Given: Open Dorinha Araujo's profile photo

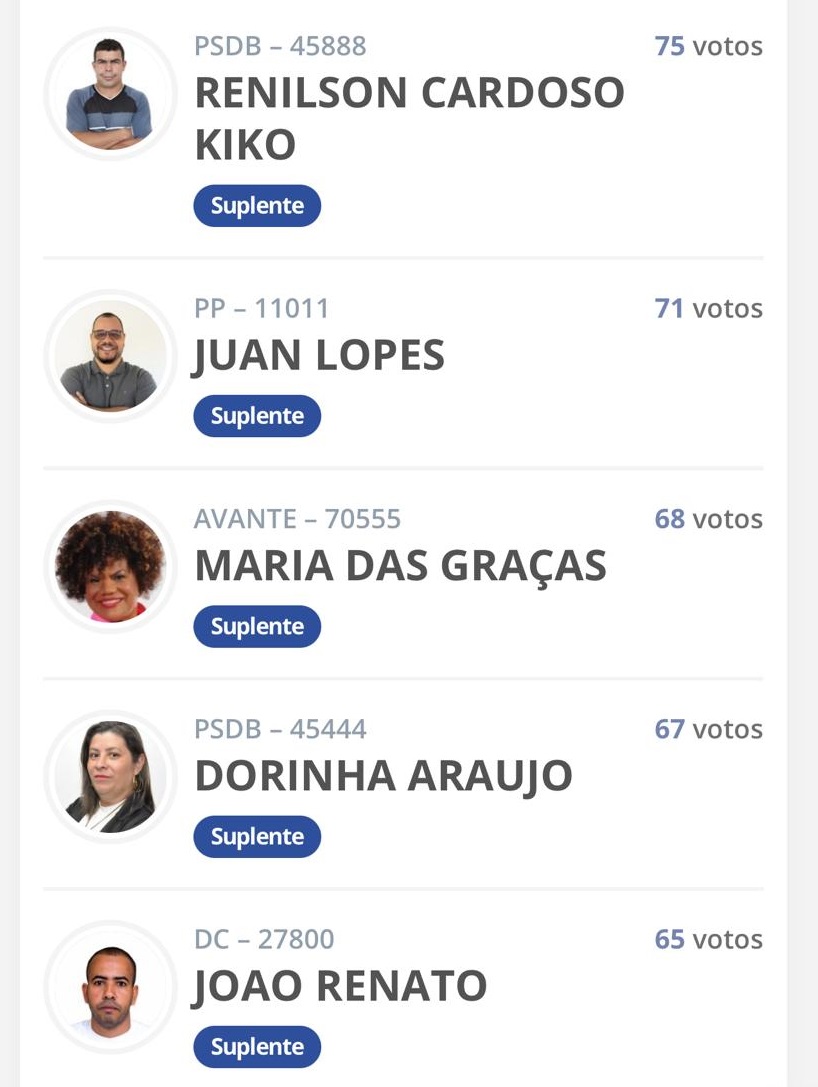Looking at the screenshot, I should (x=110, y=776).
